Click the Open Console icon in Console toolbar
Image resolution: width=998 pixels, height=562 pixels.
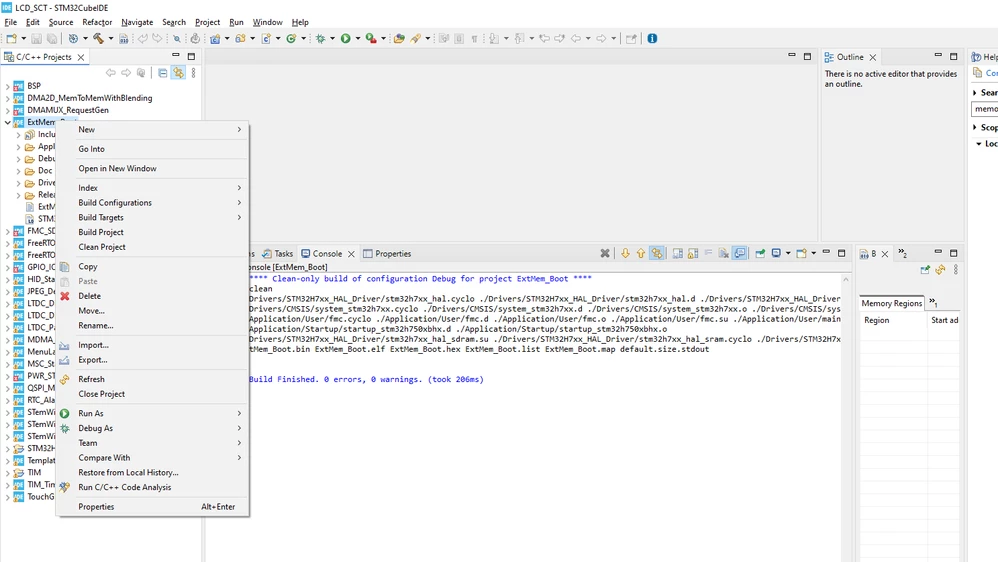pyautogui.click(x=801, y=253)
